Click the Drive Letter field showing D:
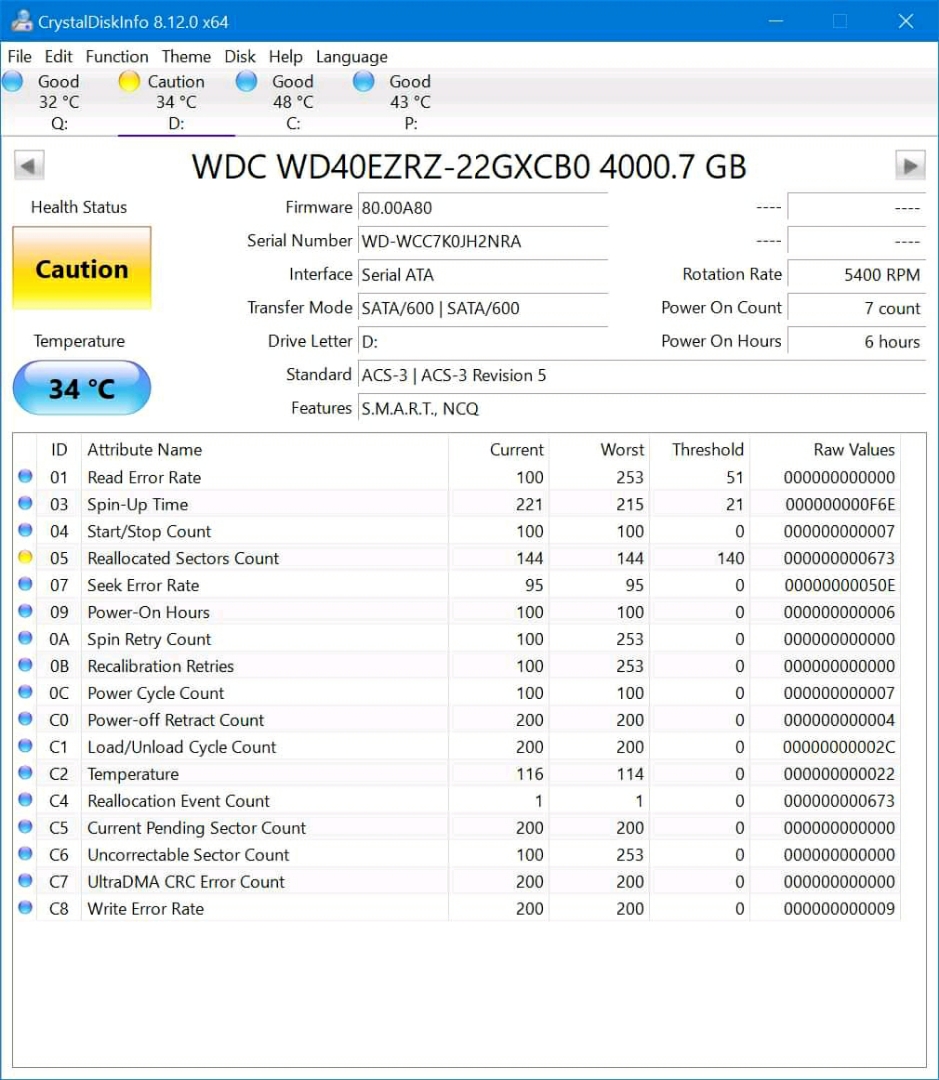Viewport: 939px width, 1080px height. (482, 342)
